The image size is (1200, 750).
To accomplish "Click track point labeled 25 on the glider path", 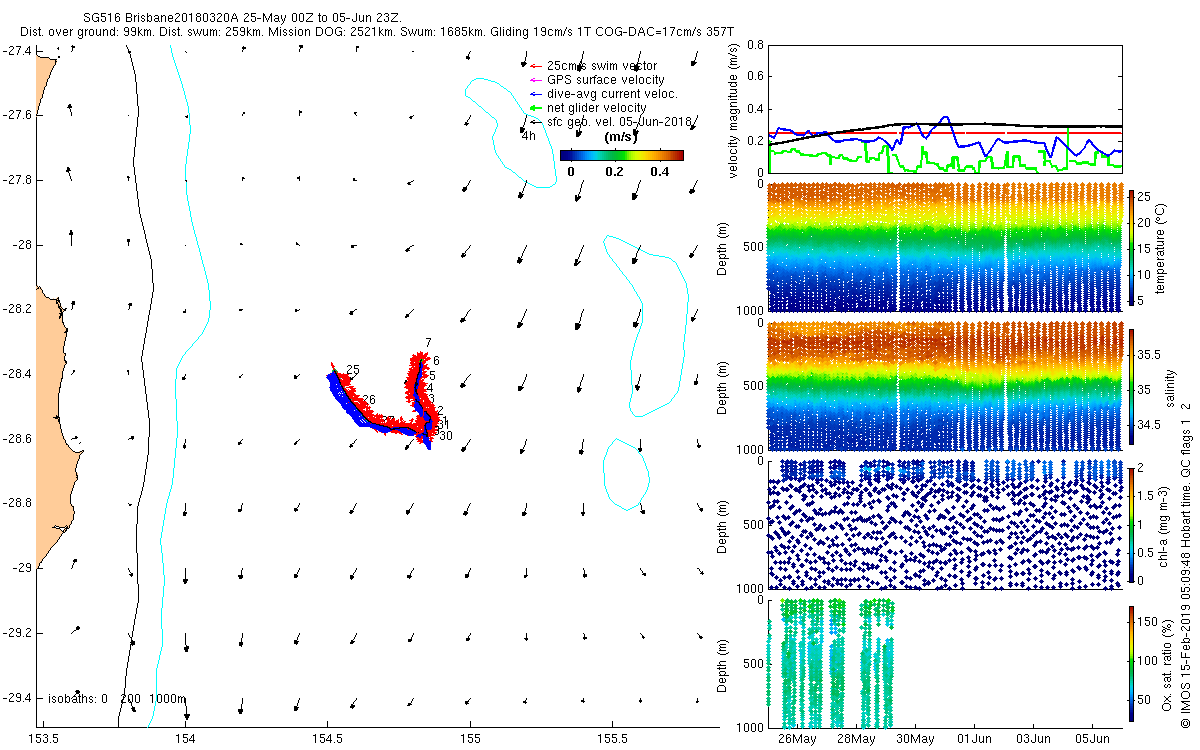I will pos(352,371).
